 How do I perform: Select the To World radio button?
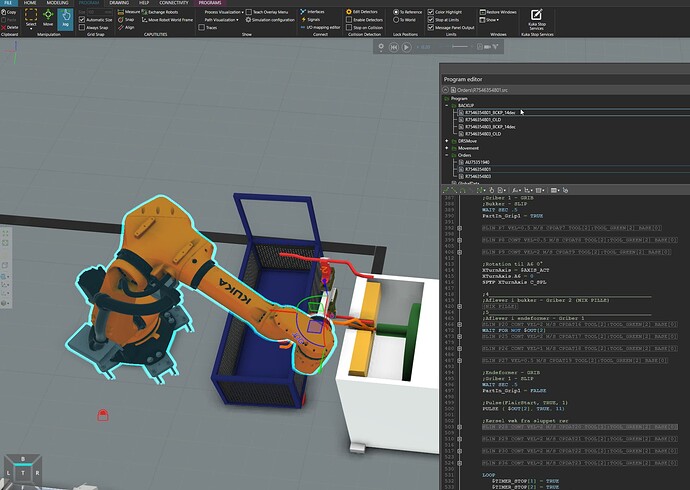[x=396, y=20]
